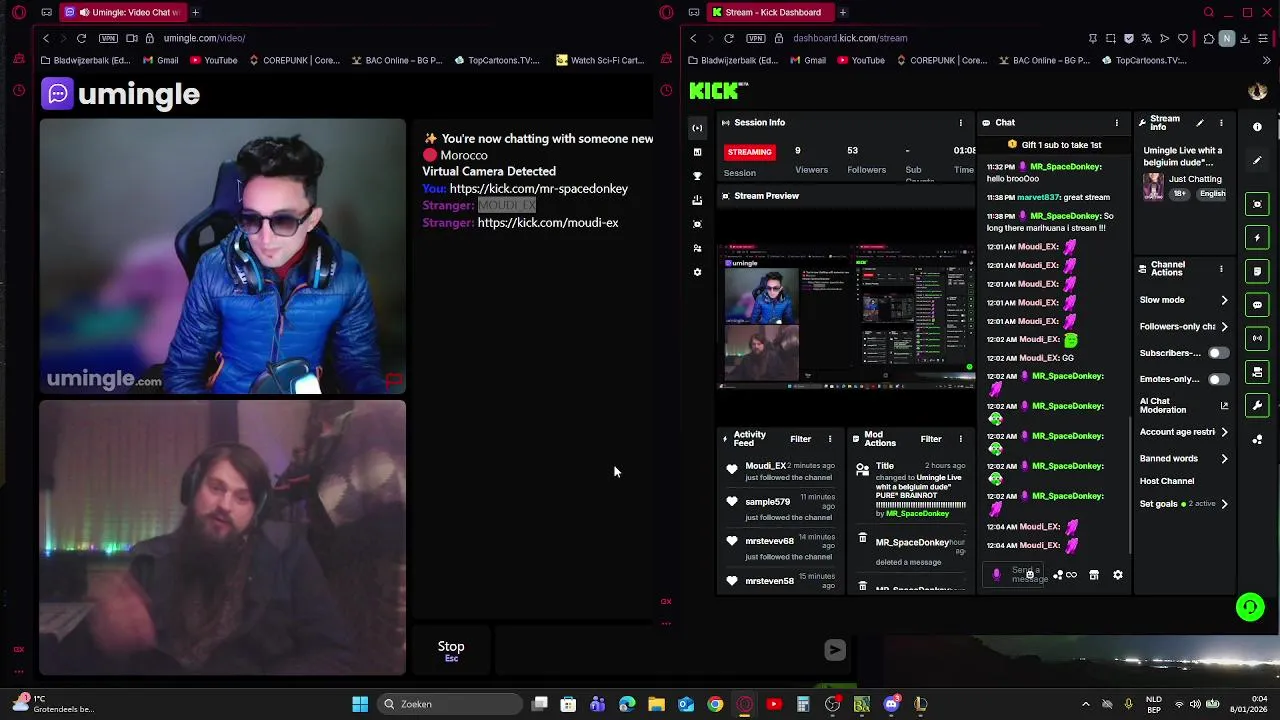The height and width of the screenshot is (720, 1280).
Task: Open Chat panel menu dots
Action: (1118, 123)
